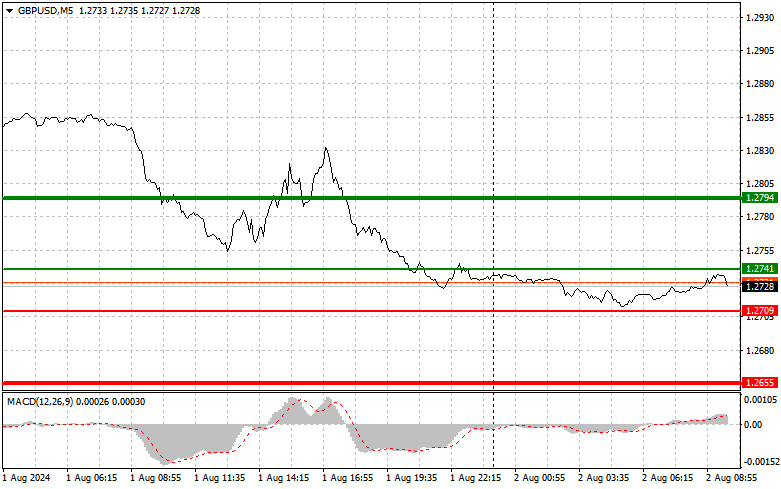Select the 1 Aug 2024 time label
Image resolution: width=781 pixels, height=489 pixels.
[x=27, y=478]
